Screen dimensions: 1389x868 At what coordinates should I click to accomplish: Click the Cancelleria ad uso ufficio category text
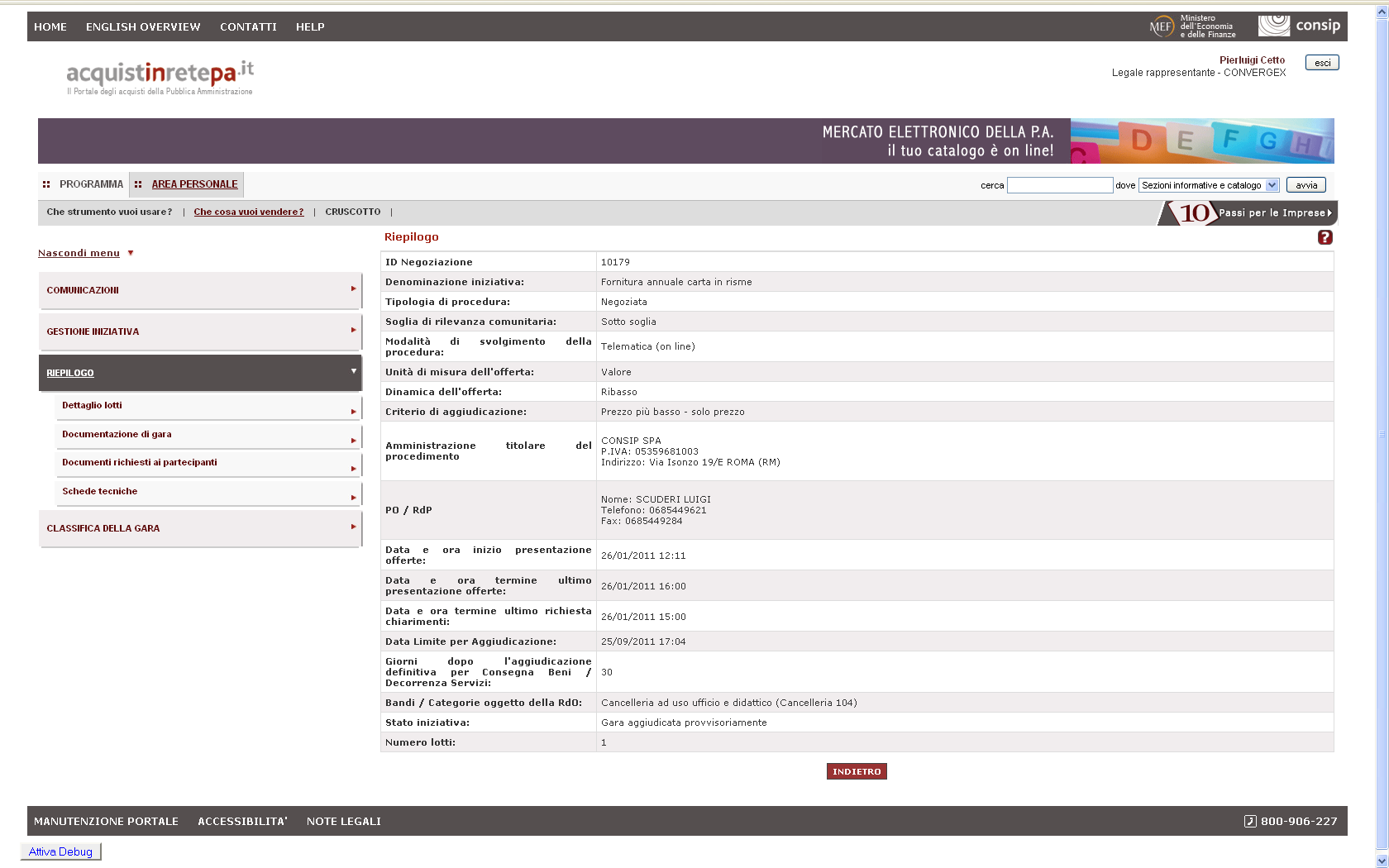(728, 703)
